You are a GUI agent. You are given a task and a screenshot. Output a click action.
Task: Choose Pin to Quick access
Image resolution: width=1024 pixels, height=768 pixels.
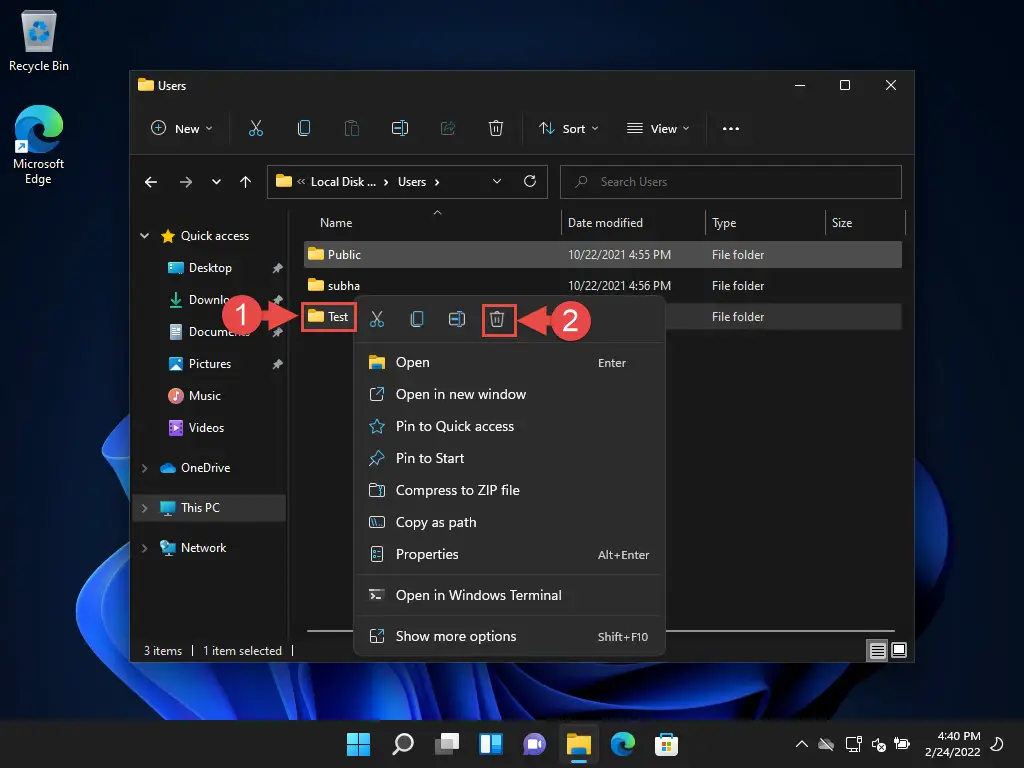[509, 426]
